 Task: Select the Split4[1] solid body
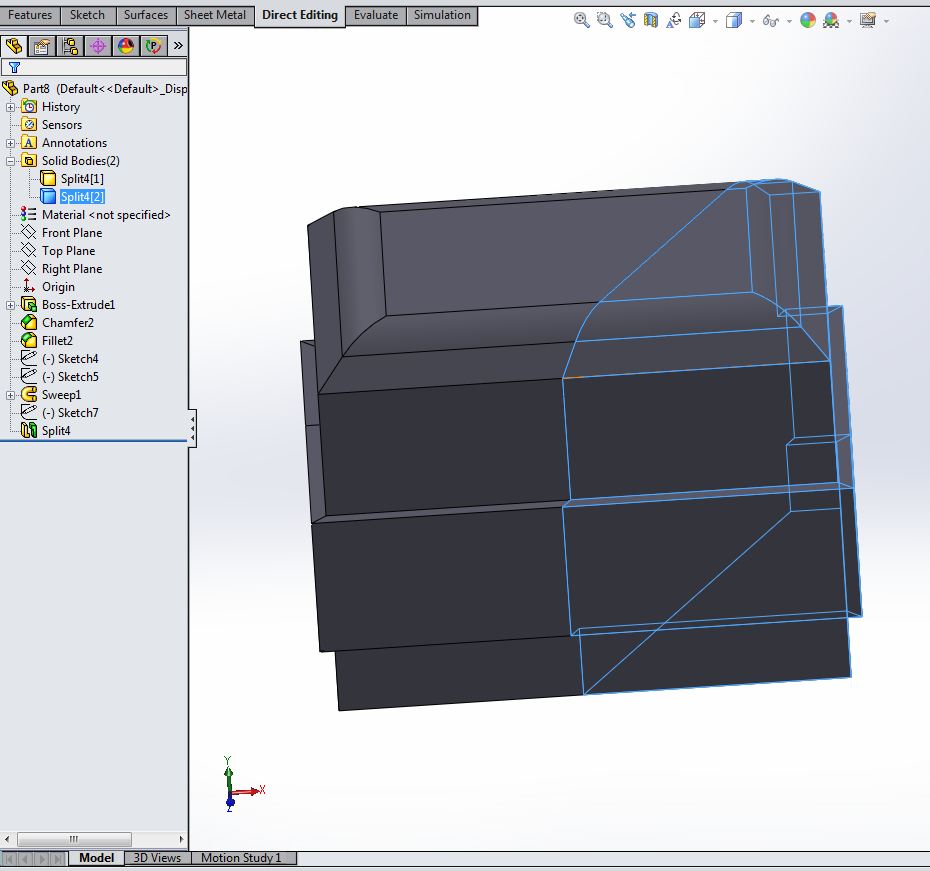coord(81,179)
